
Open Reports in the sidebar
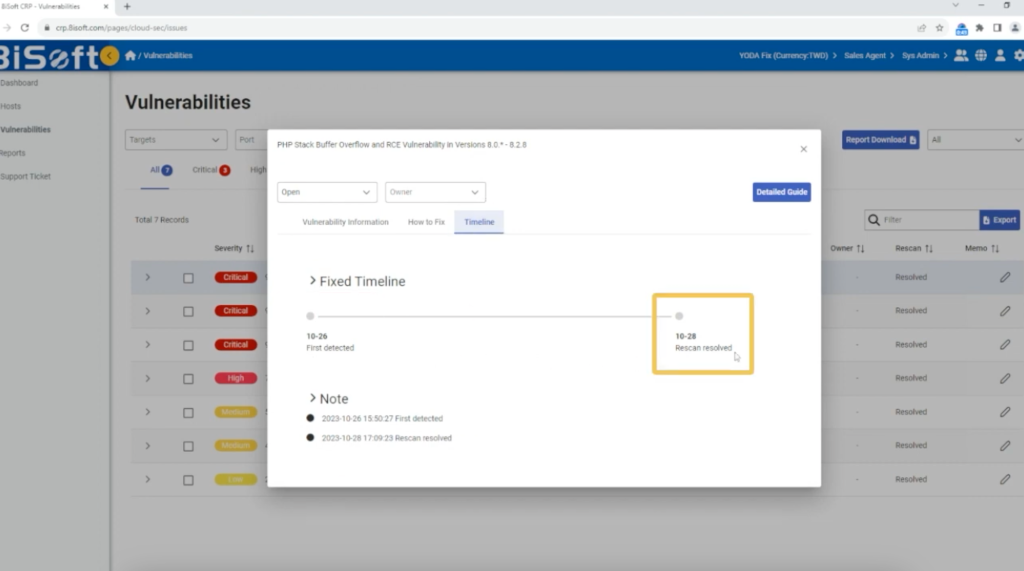pos(13,153)
